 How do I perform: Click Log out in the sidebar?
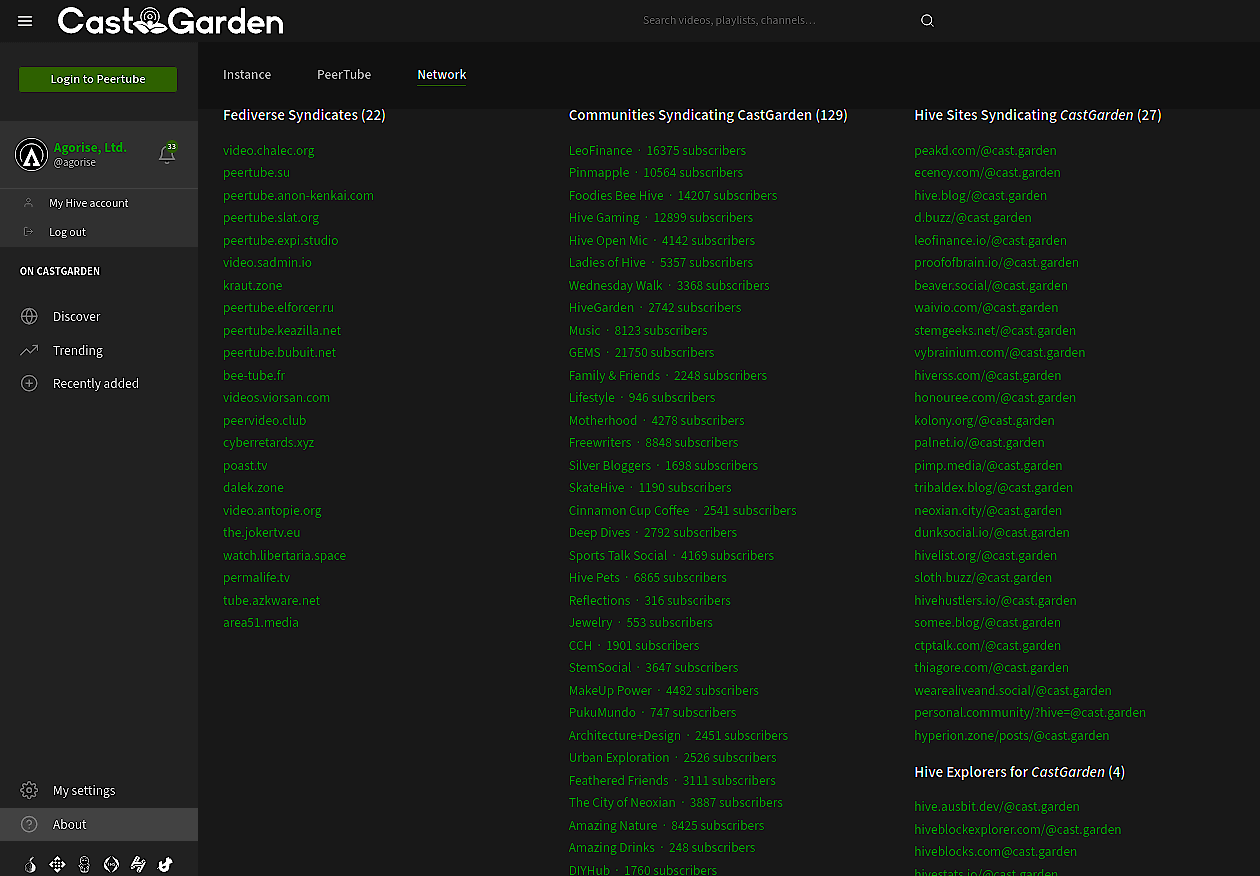tap(67, 232)
